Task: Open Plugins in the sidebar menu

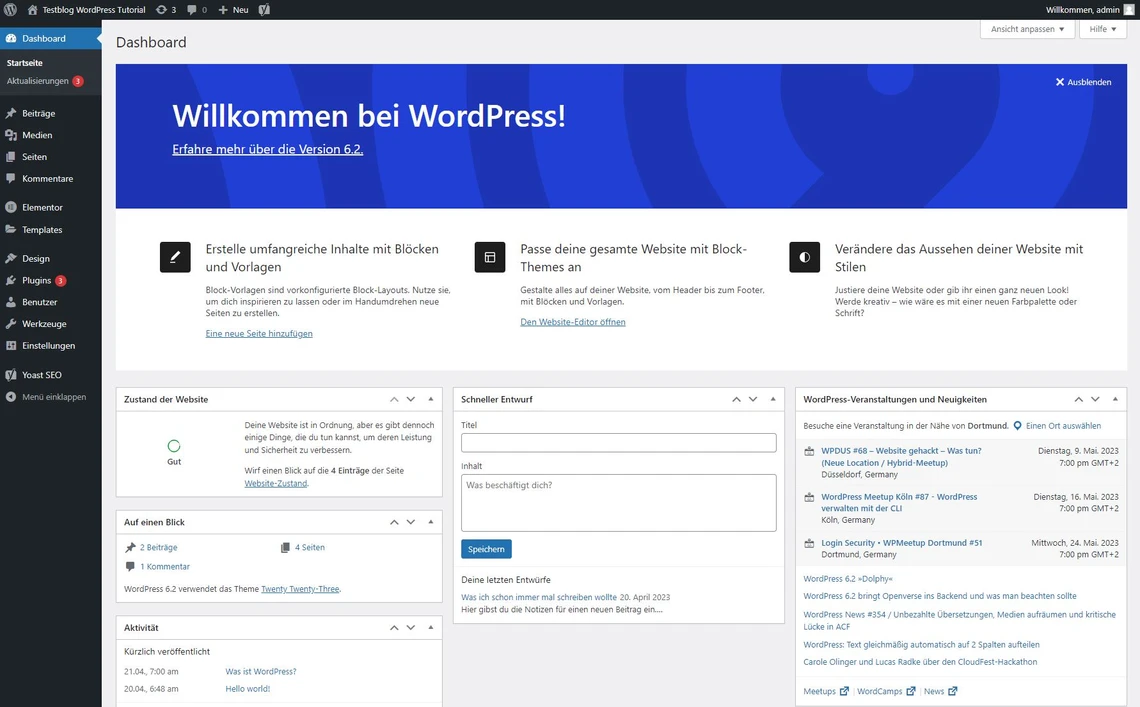Action: click(x=36, y=281)
